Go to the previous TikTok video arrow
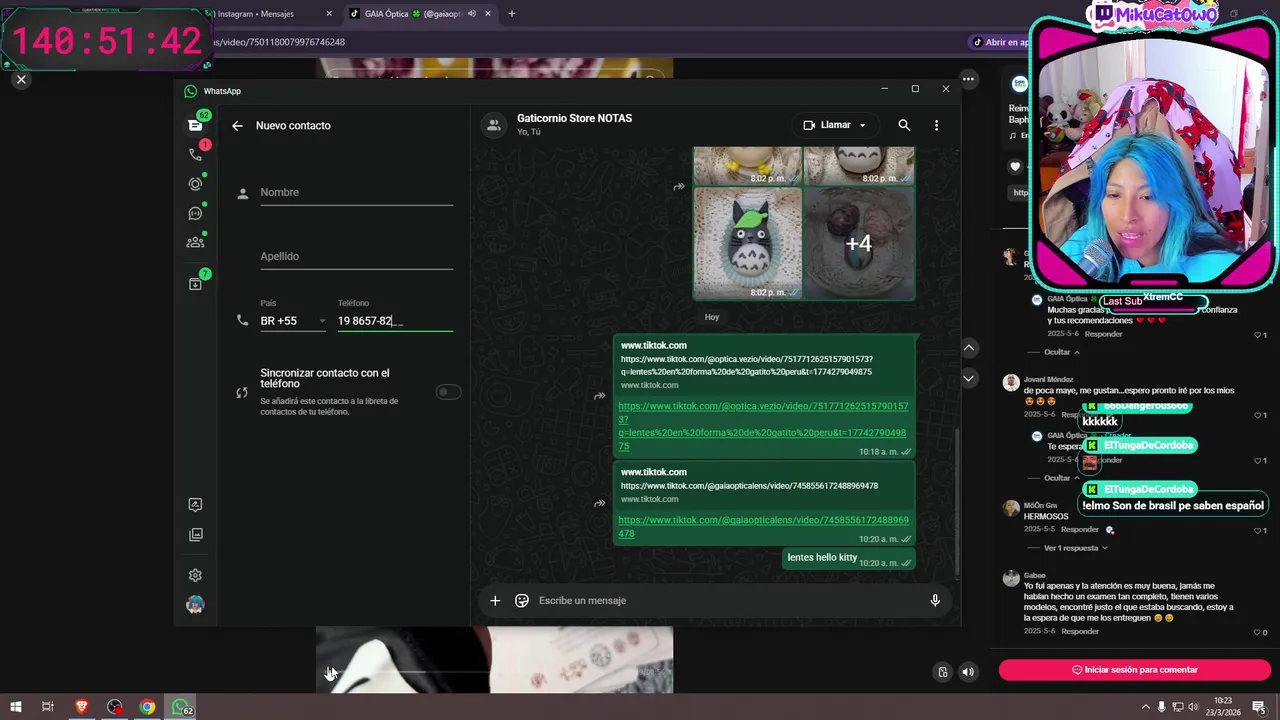Image resolution: width=1280 pixels, height=720 pixels. click(x=968, y=347)
